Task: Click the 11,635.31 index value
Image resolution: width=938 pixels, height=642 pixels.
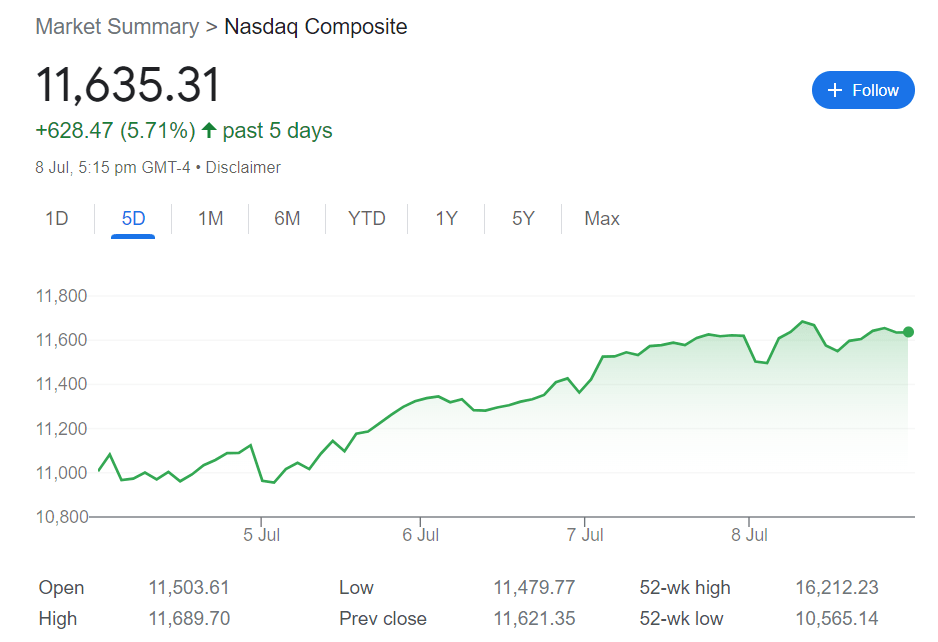Action: coord(128,85)
